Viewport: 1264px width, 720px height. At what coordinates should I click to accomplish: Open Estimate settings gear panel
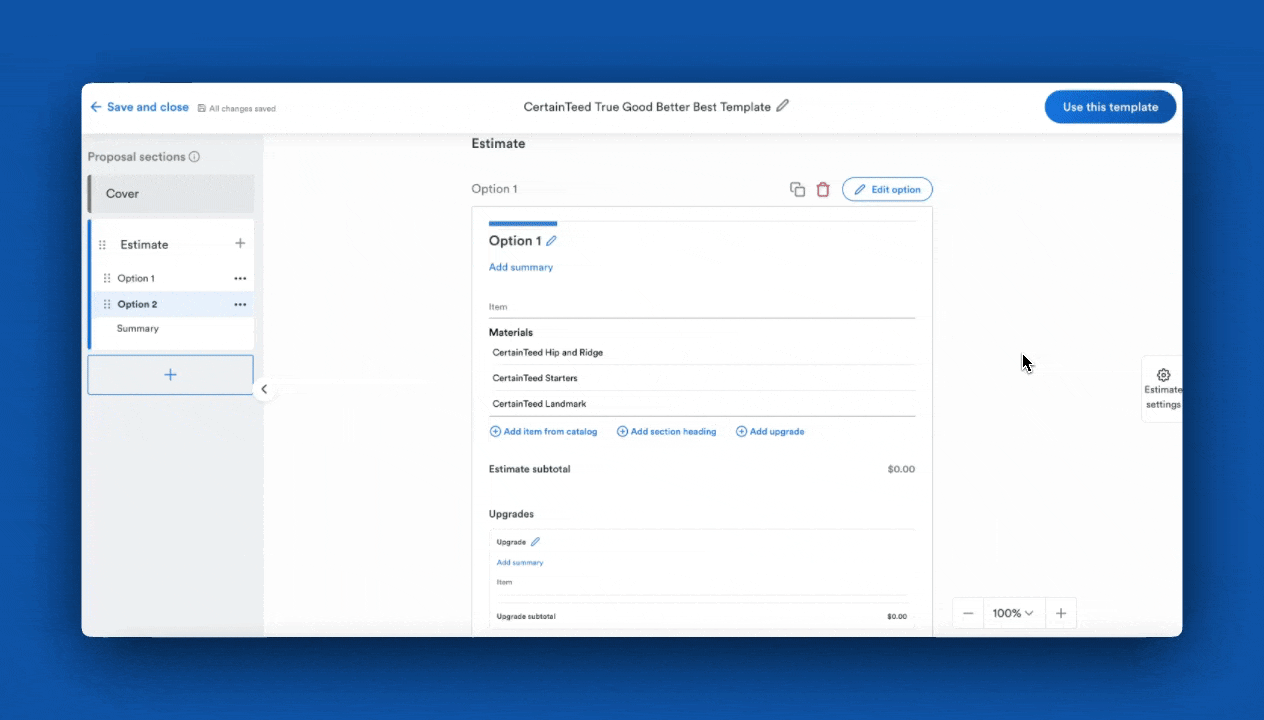1163,389
